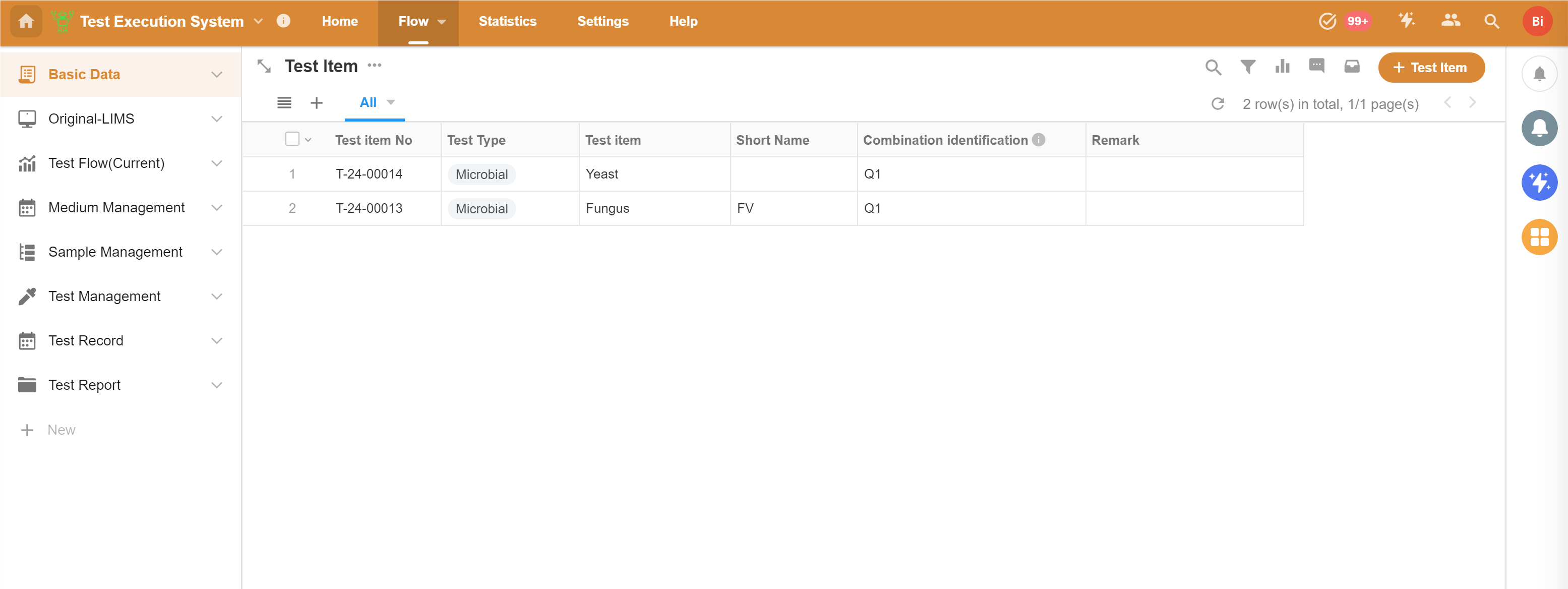Click the refresh rows icon

pos(1218,104)
